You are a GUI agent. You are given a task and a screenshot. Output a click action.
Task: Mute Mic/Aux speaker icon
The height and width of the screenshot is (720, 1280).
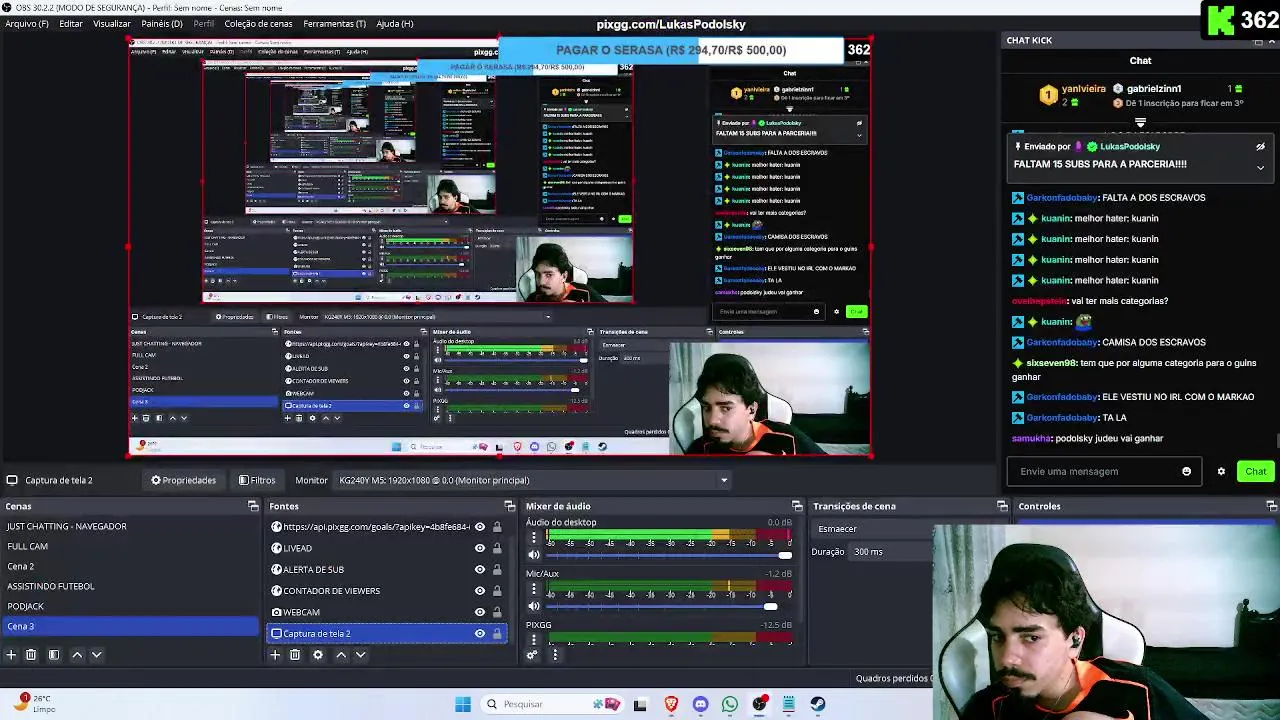(534, 606)
